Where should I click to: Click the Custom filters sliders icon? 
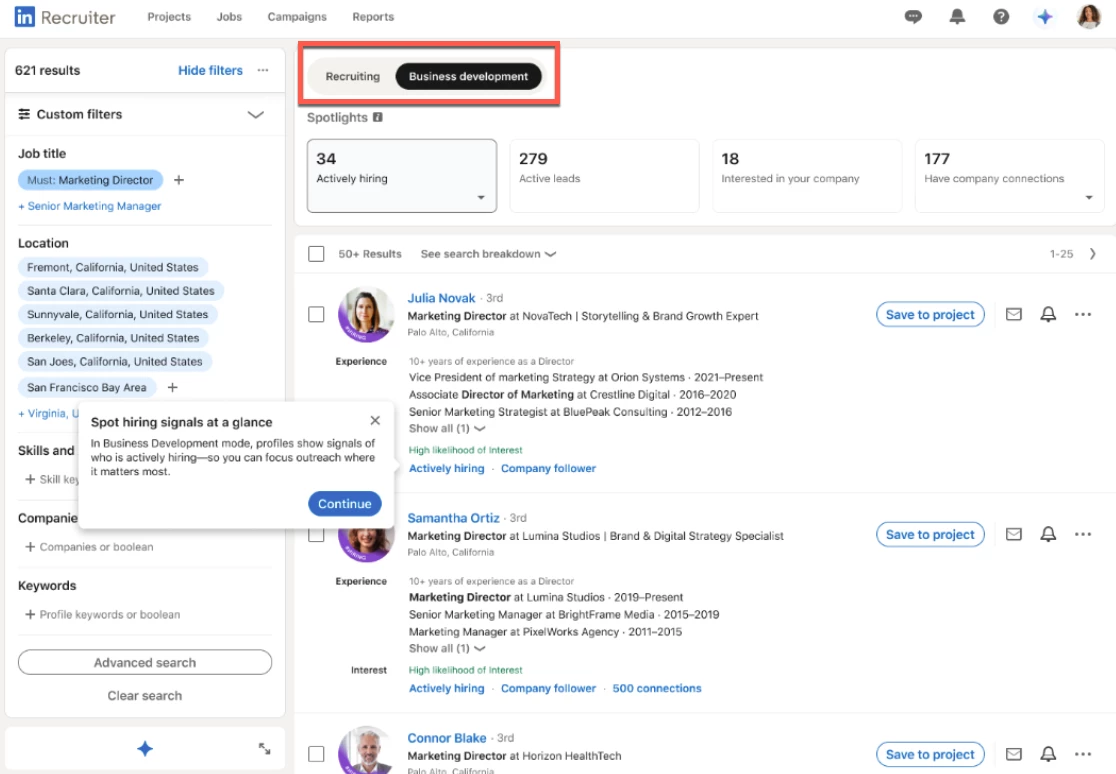(24, 114)
